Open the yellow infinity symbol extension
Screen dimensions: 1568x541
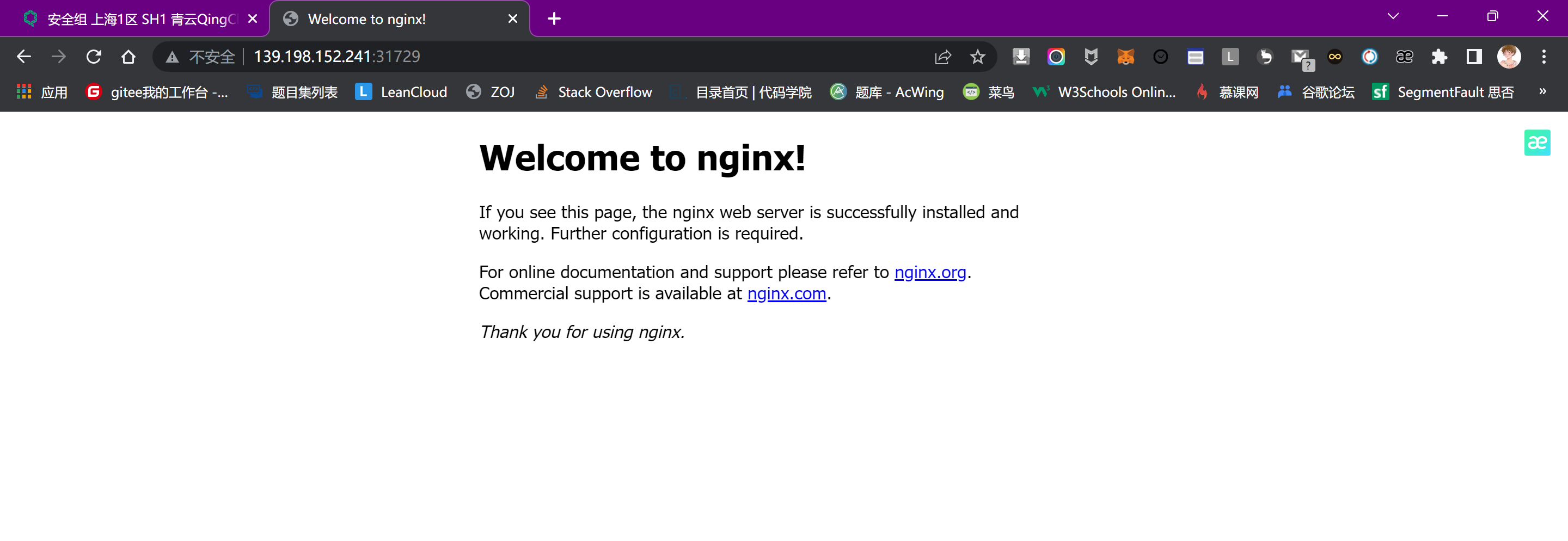coord(1335,57)
